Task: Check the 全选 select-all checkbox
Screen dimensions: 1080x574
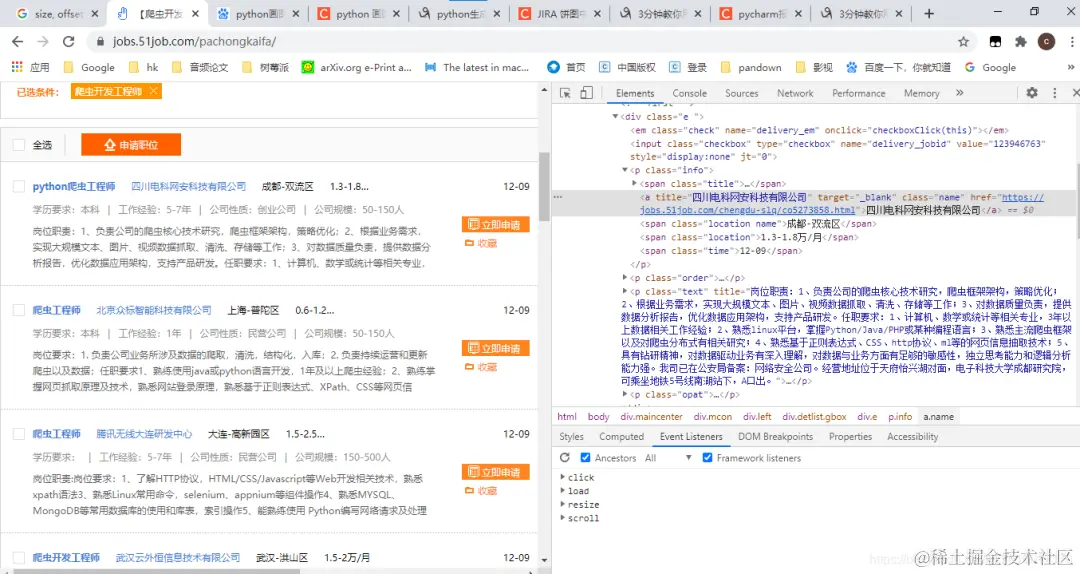Action: pyautogui.click(x=19, y=145)
